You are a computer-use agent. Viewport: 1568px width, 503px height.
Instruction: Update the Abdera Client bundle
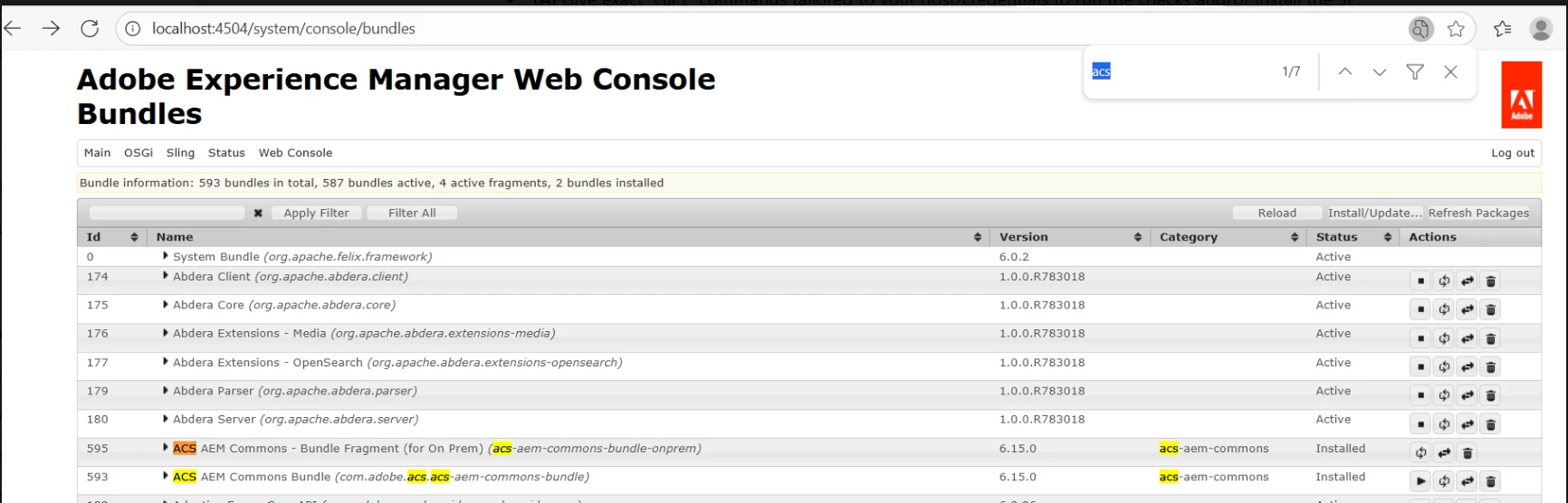click(1468, 281)
